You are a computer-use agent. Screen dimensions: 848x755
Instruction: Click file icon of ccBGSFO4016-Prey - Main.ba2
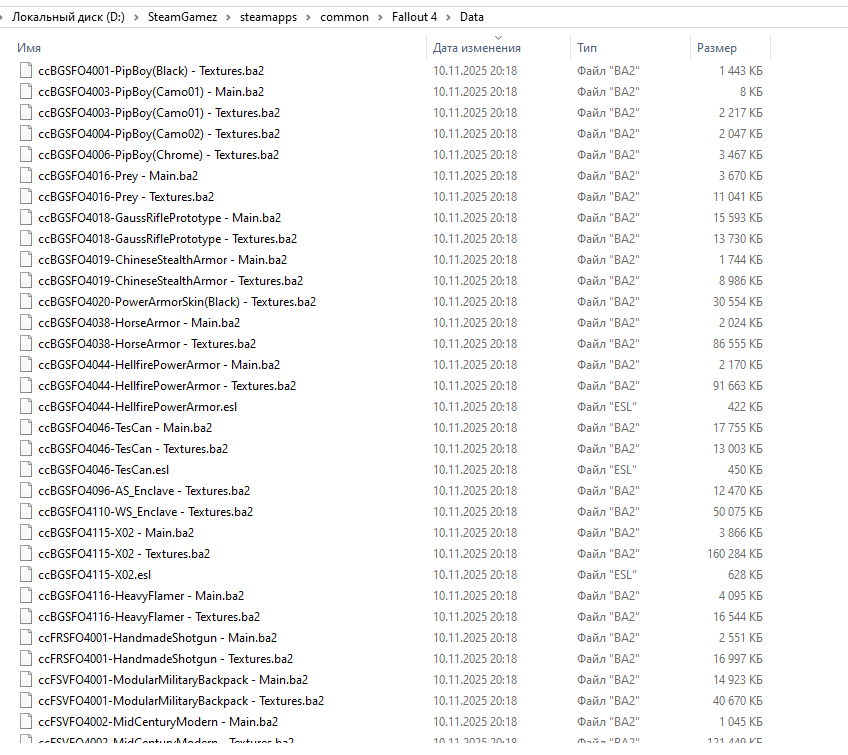point(26,176)
